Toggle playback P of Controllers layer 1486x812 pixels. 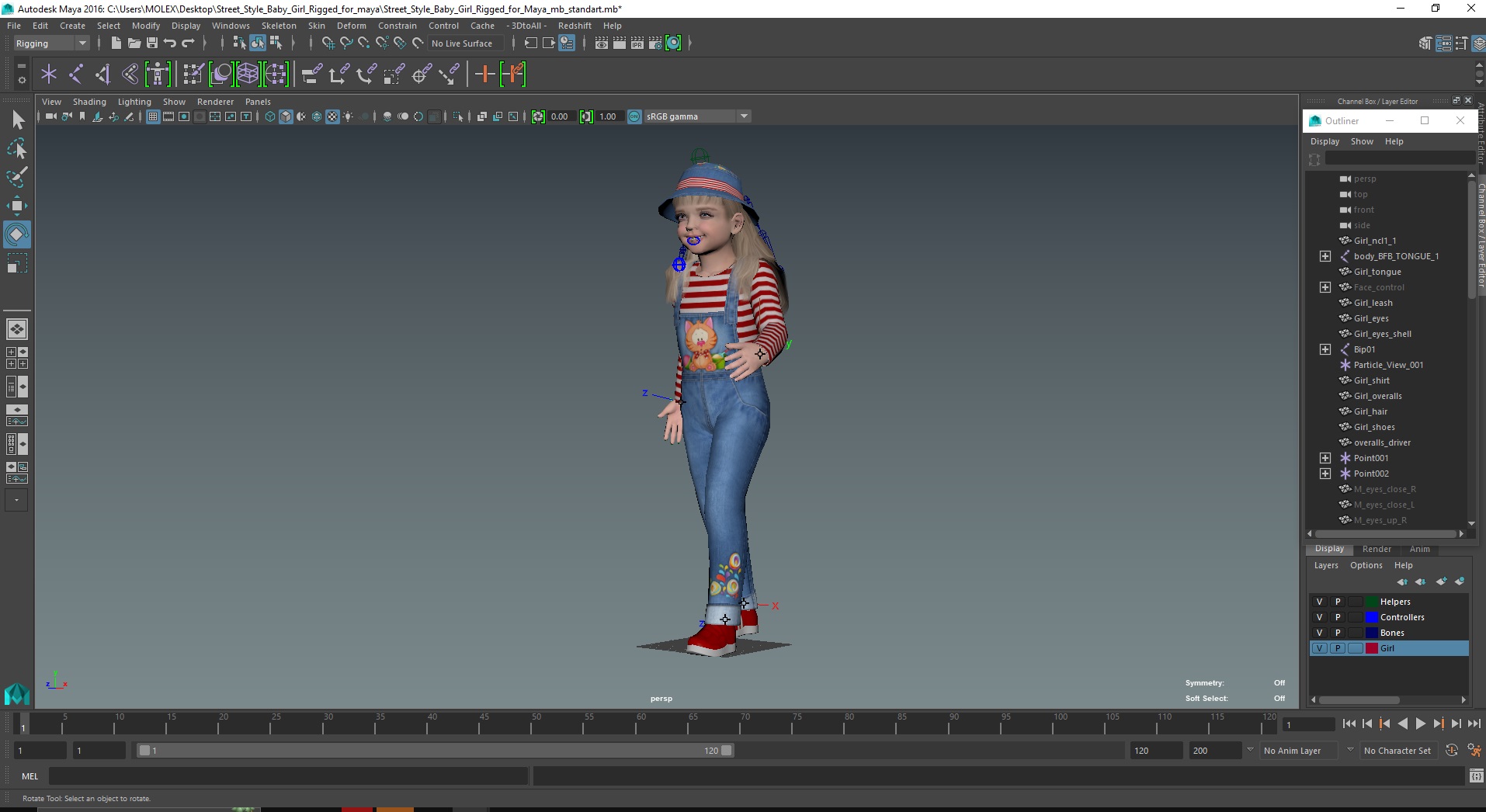pyautogui.click(x=1338, y=617)
